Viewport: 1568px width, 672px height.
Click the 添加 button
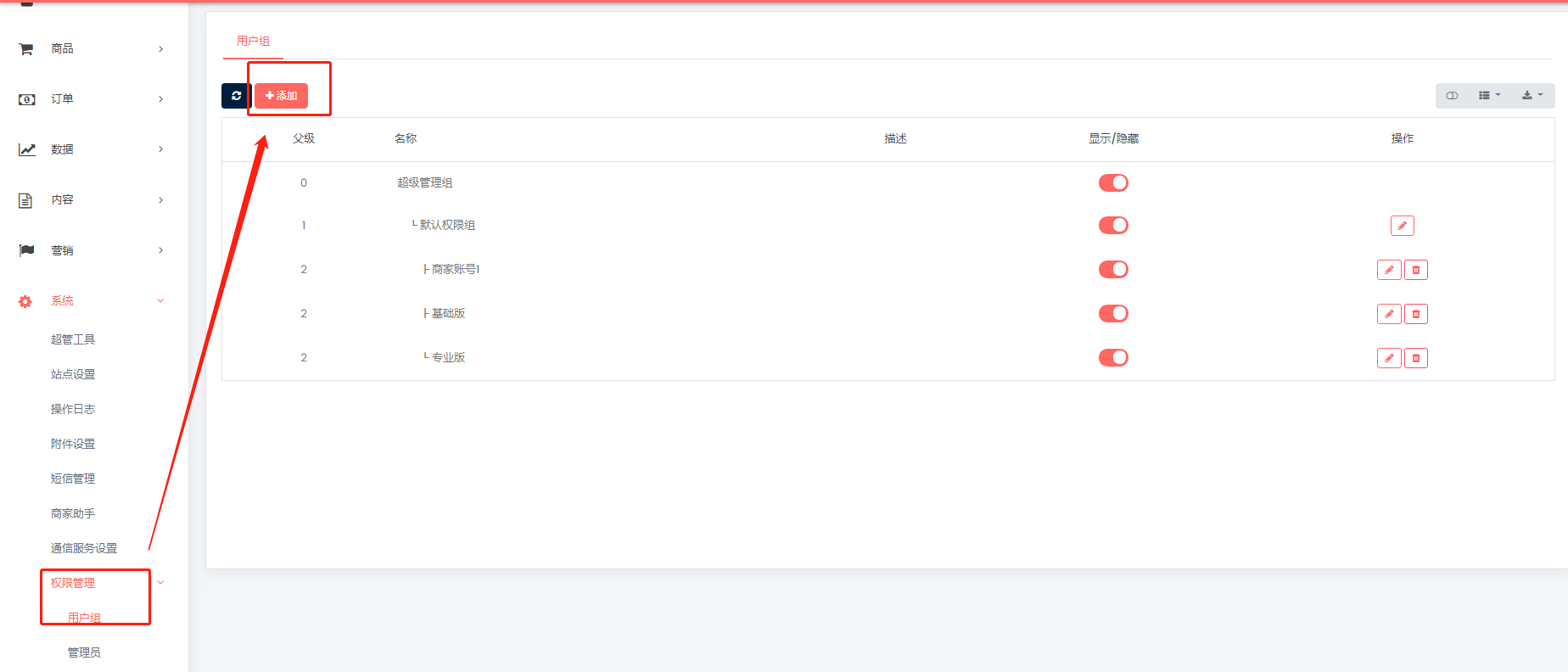point(281,96)
